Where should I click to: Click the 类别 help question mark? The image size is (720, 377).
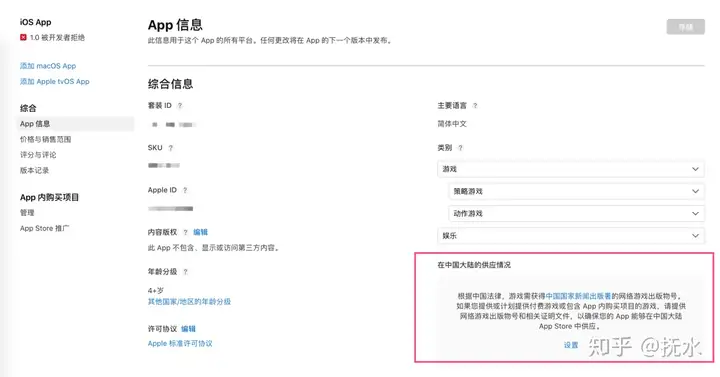click(x=461, y=148)
